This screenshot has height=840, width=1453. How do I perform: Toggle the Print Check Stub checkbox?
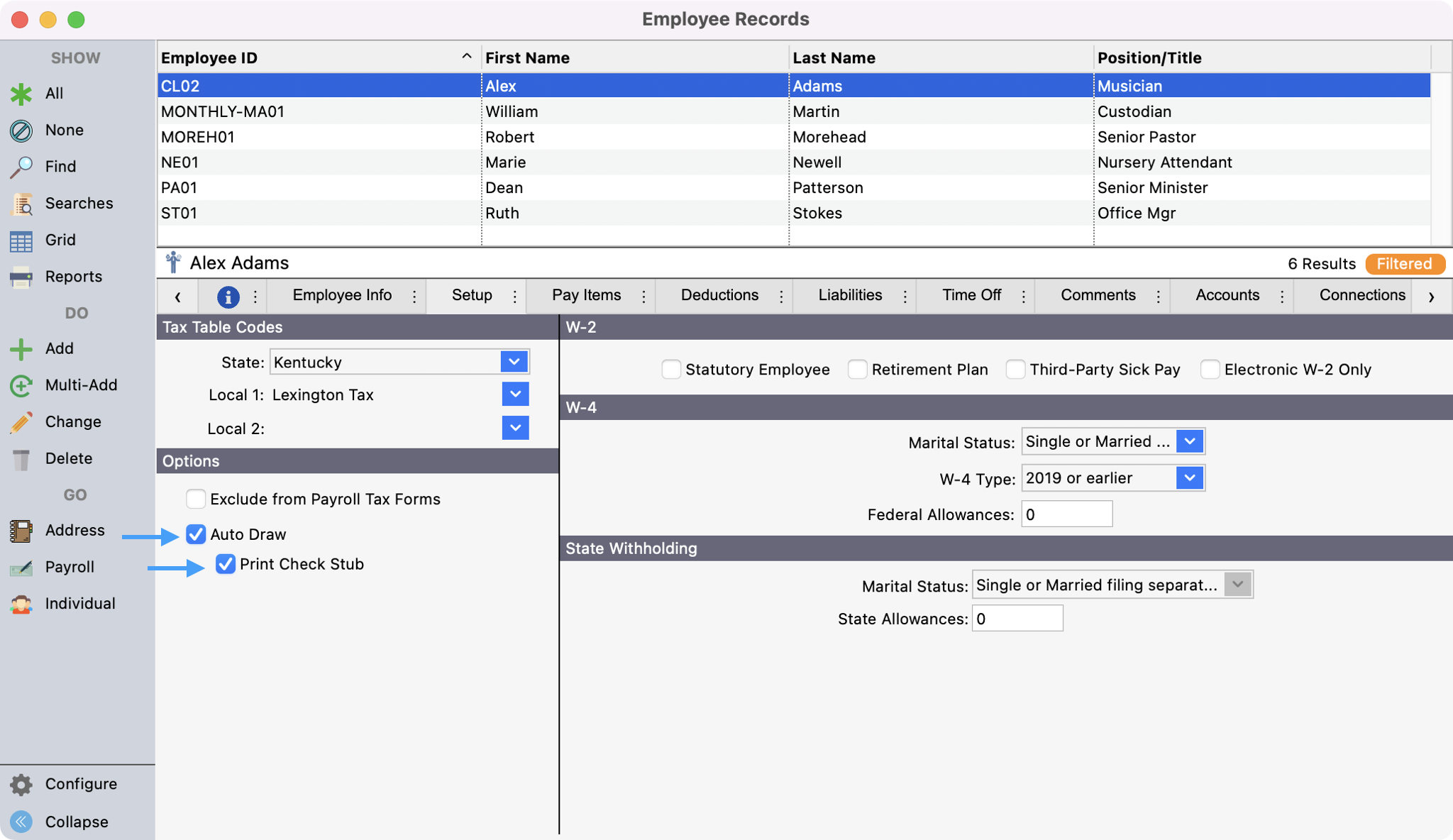[226, 564]
